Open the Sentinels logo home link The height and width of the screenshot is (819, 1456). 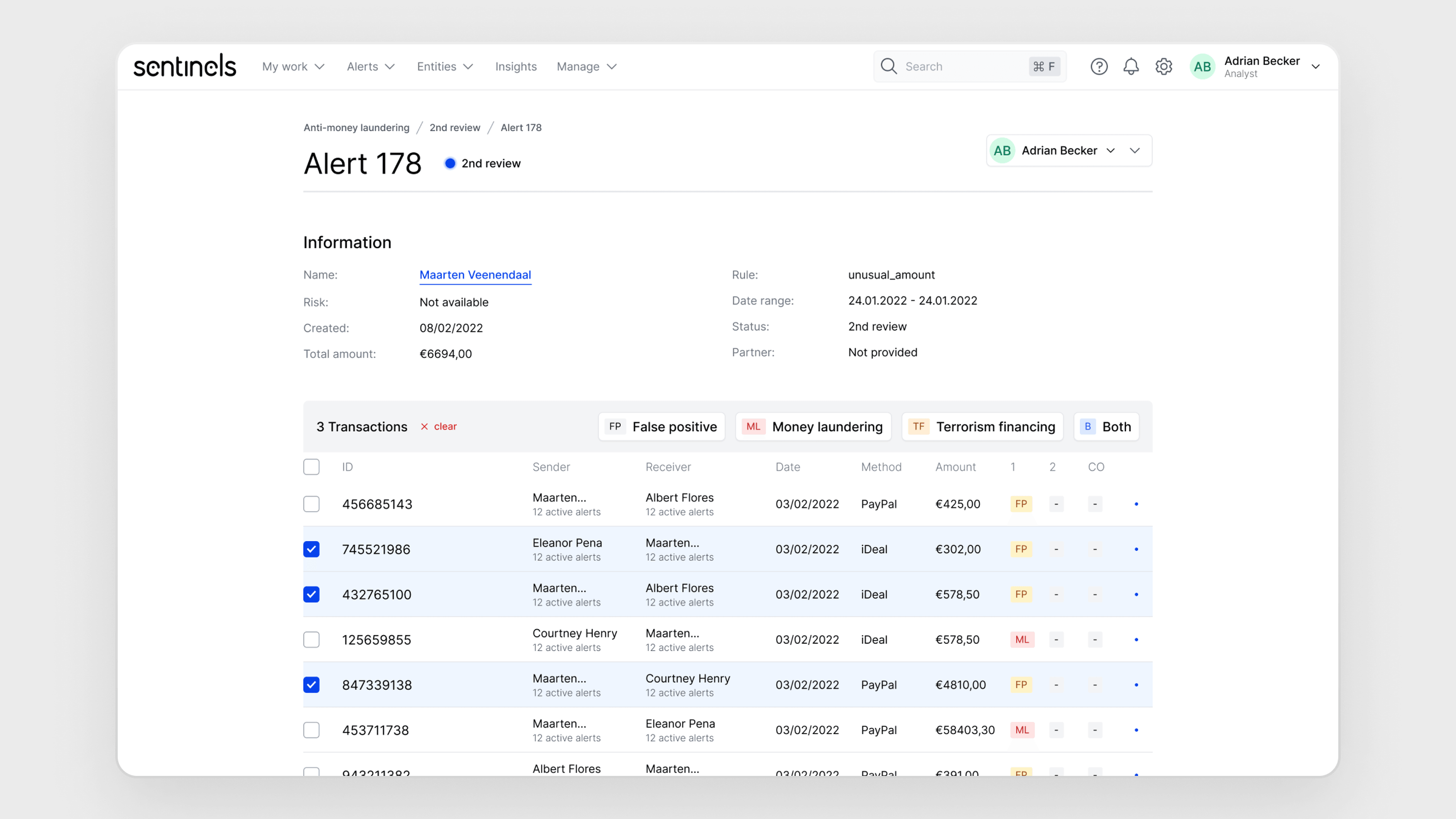184,66
